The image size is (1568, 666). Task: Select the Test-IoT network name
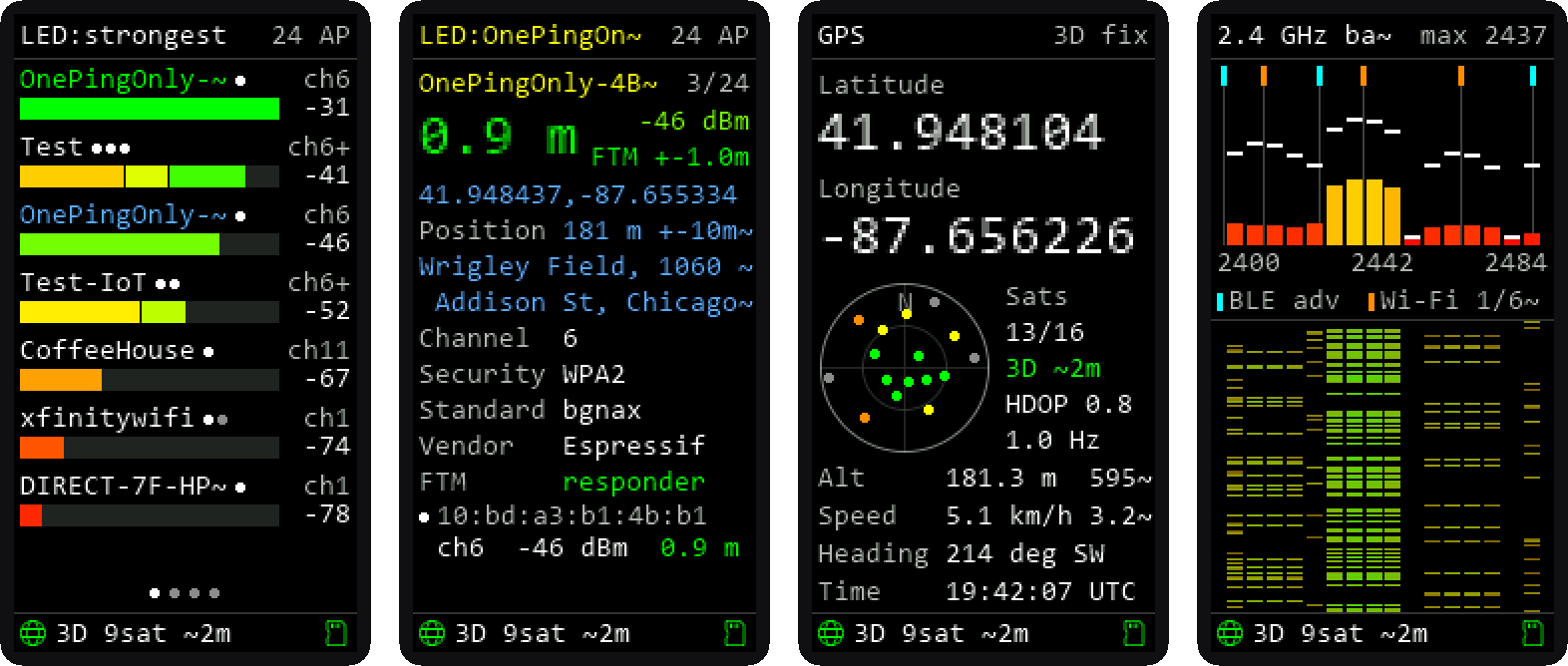coord(84,283)
